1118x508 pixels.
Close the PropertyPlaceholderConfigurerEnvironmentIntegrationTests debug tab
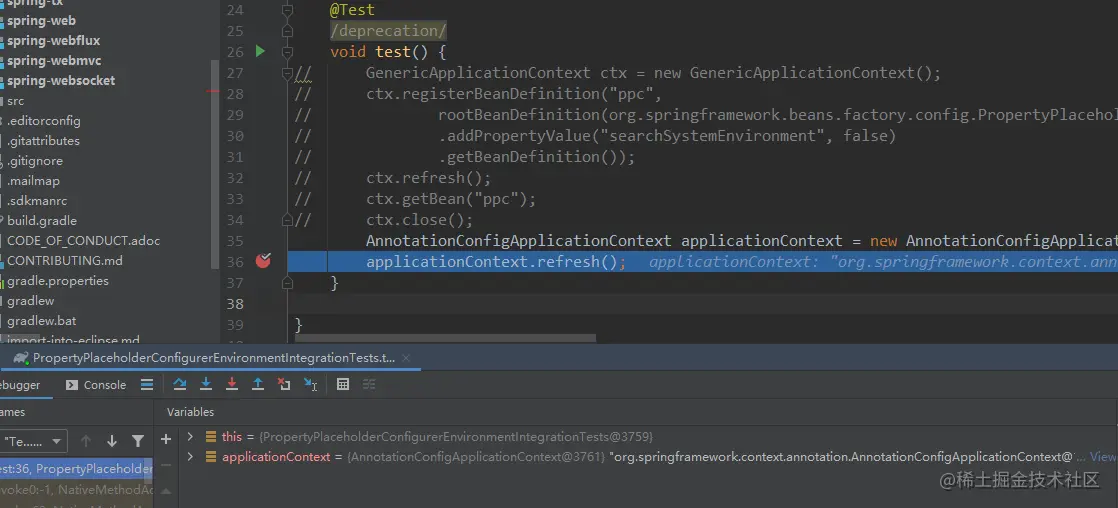click(x=406, y=358)
